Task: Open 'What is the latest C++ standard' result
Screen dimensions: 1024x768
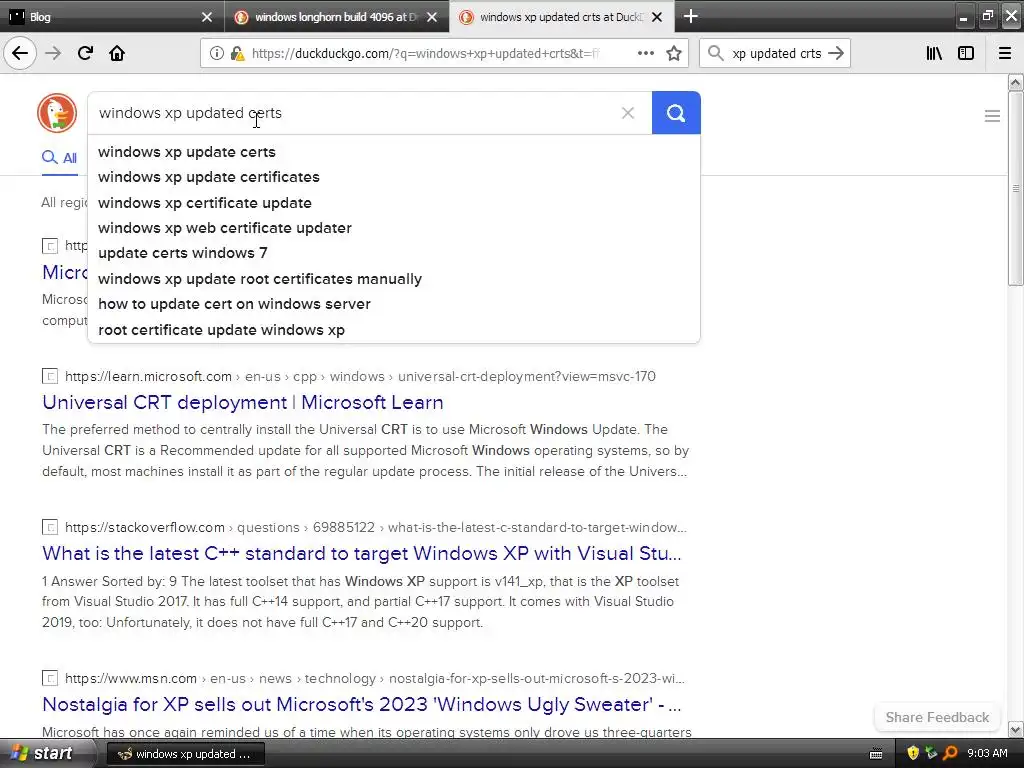Action: click(362, 553)
